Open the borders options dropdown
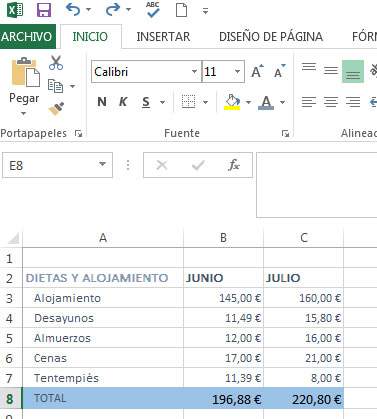The height and width of the screenshot is (419, 377). pyautogui.click(x=205, y=102)
